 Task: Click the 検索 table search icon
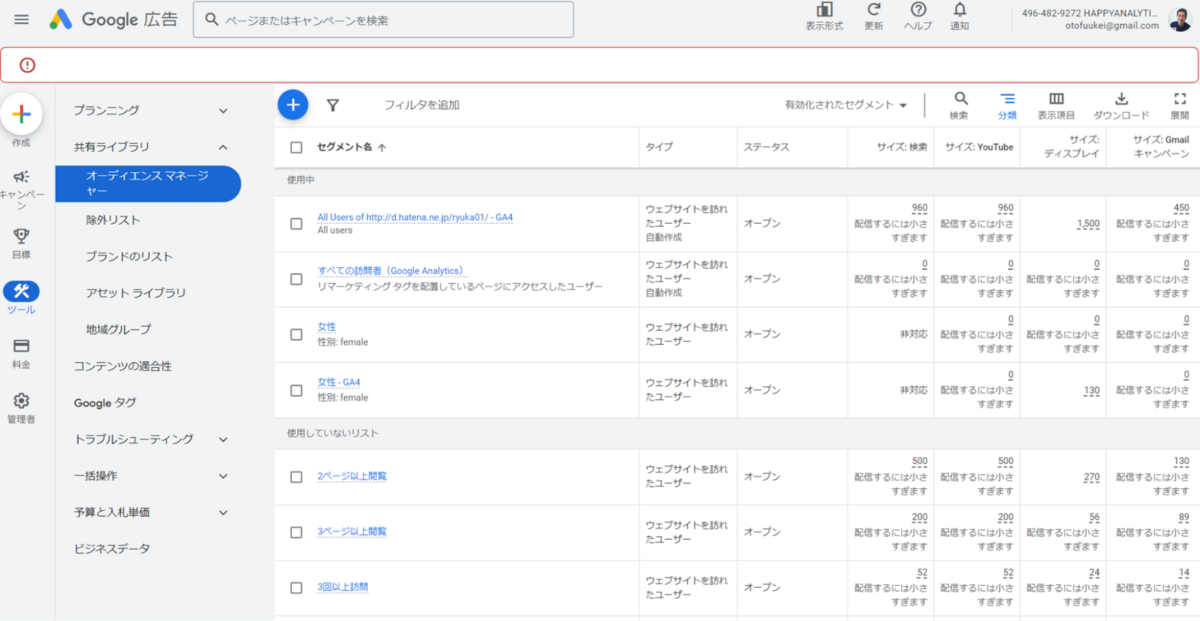point(960,98)
